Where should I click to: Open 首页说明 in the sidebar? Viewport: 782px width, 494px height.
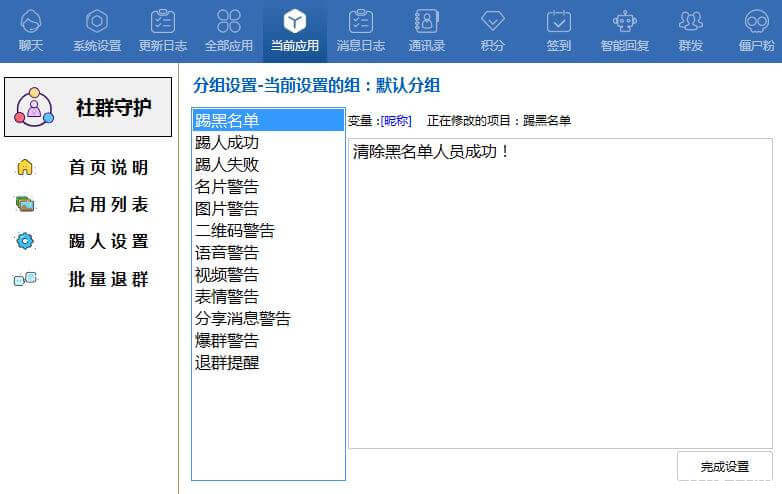[108, 168]
